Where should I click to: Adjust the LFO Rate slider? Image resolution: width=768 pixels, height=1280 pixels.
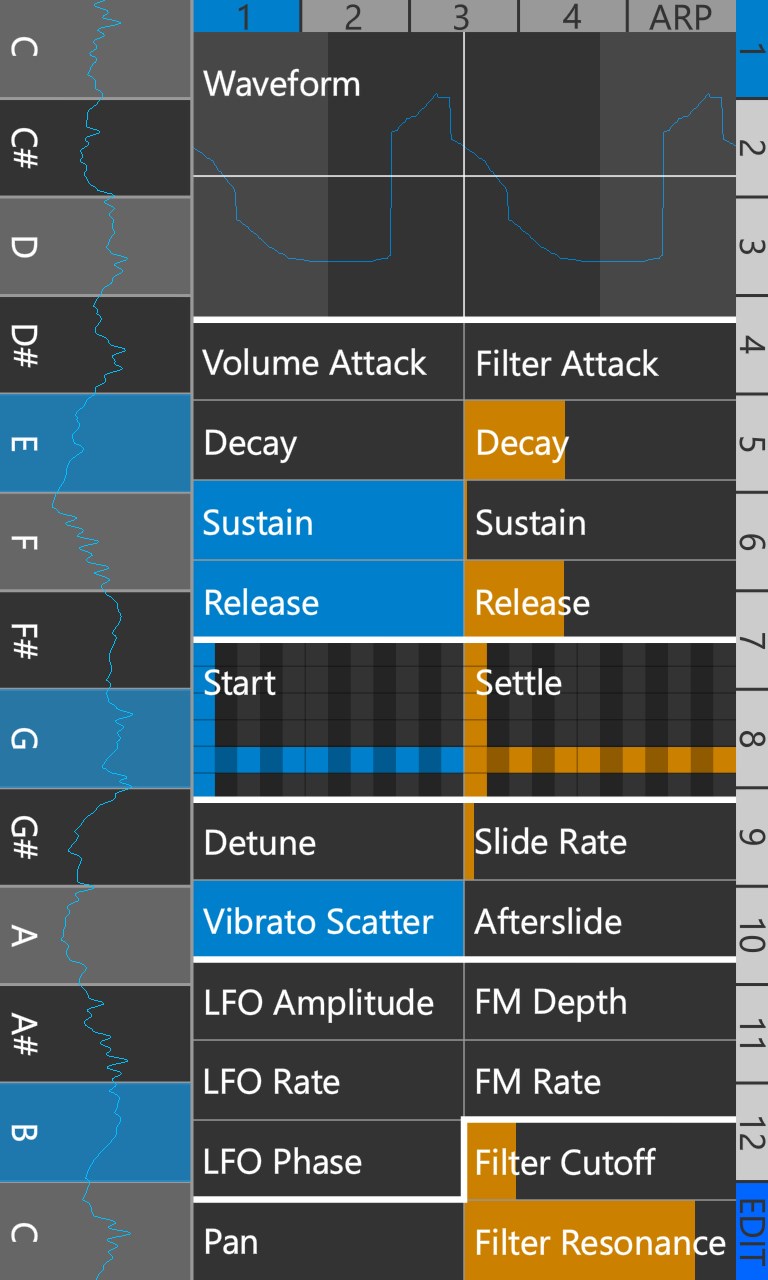[x=328, y=1081]
